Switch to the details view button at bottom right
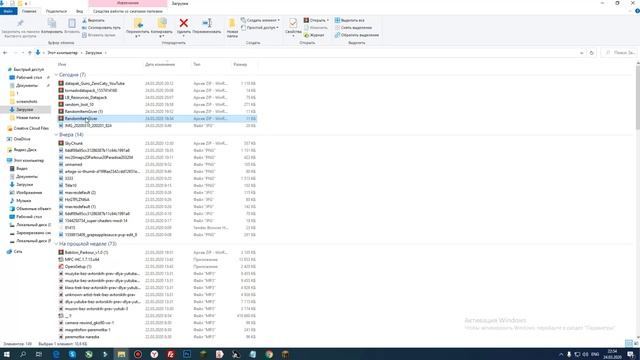The height and width of the screenshot is (360, 640). [x=629, y=344]
